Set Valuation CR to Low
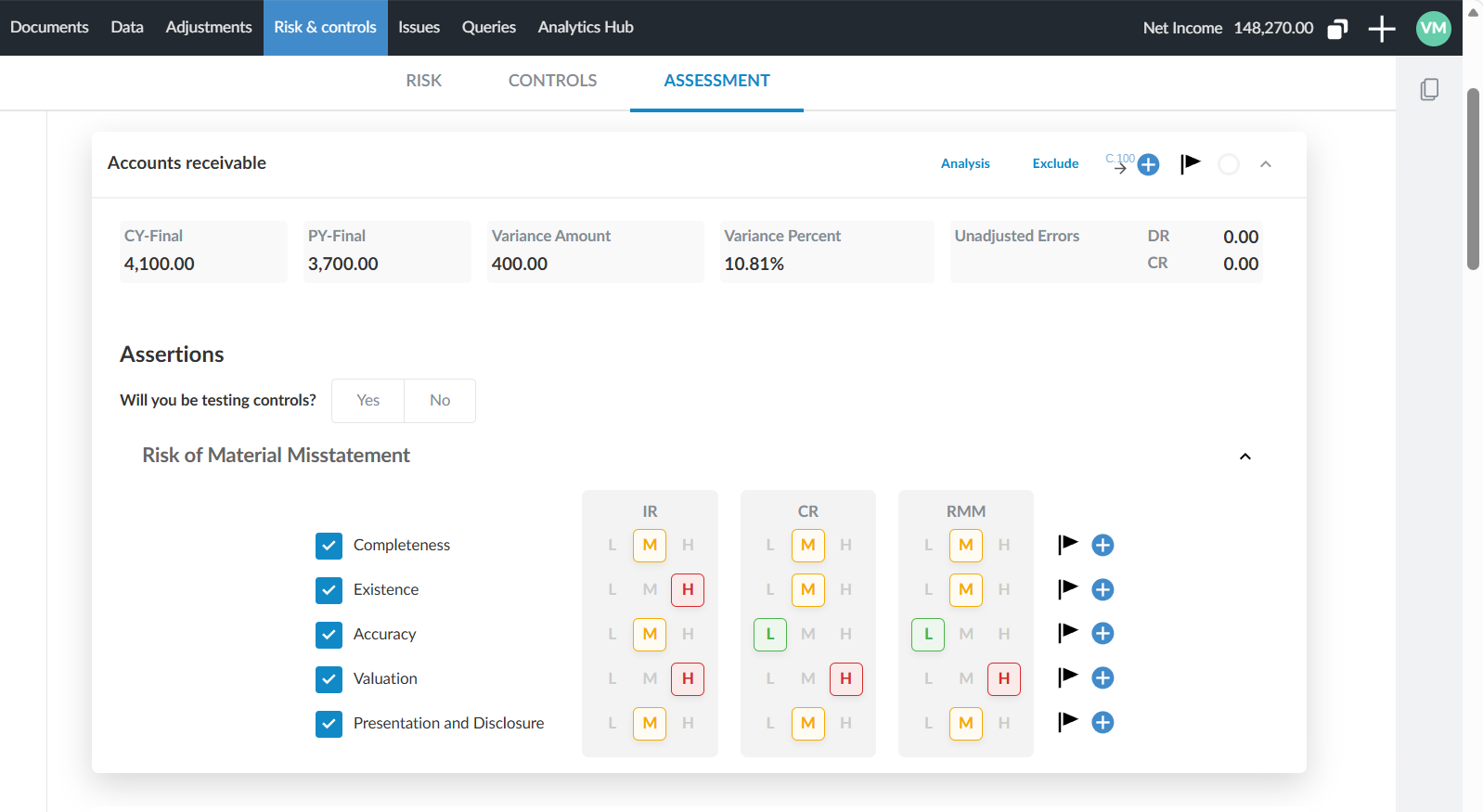1483x812 pixels. pyautogui.click(x=770, y=679)
